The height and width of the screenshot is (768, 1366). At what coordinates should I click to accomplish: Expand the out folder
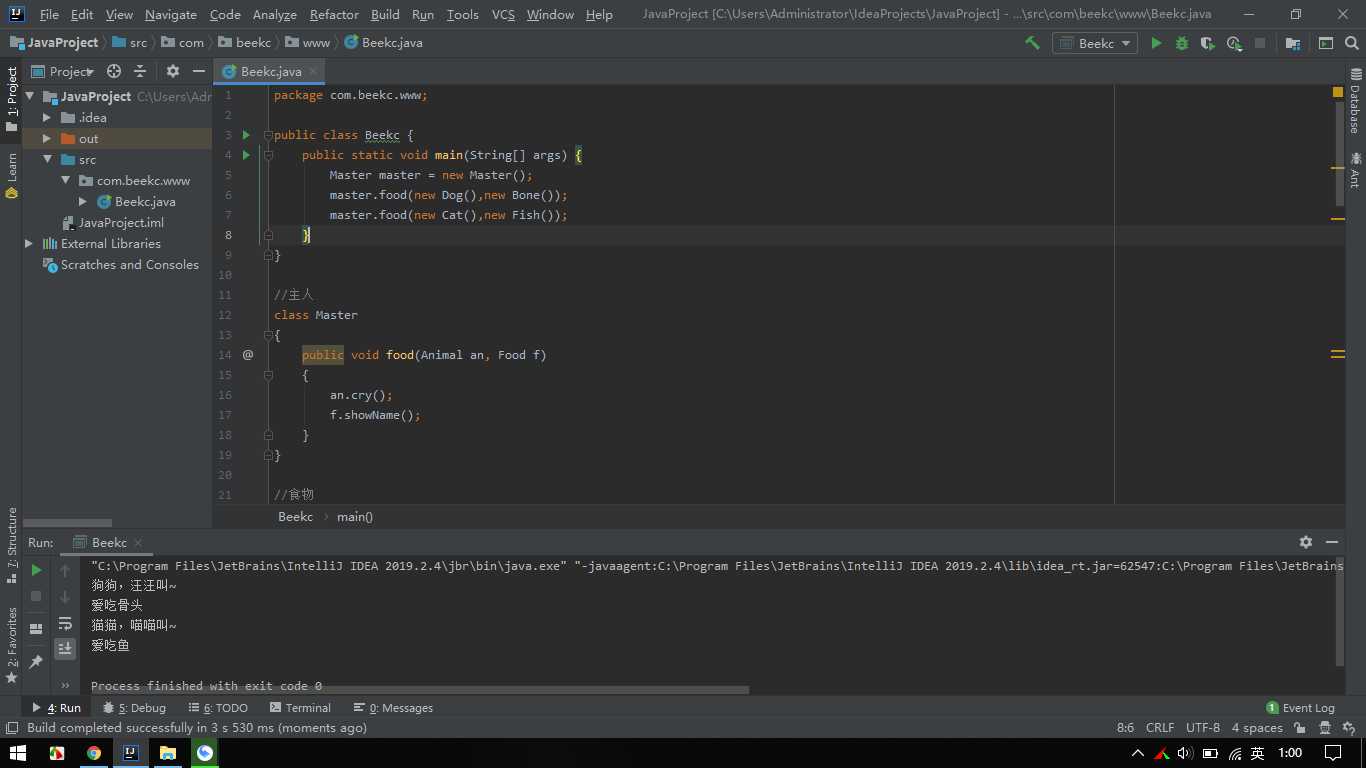point(47,139)
